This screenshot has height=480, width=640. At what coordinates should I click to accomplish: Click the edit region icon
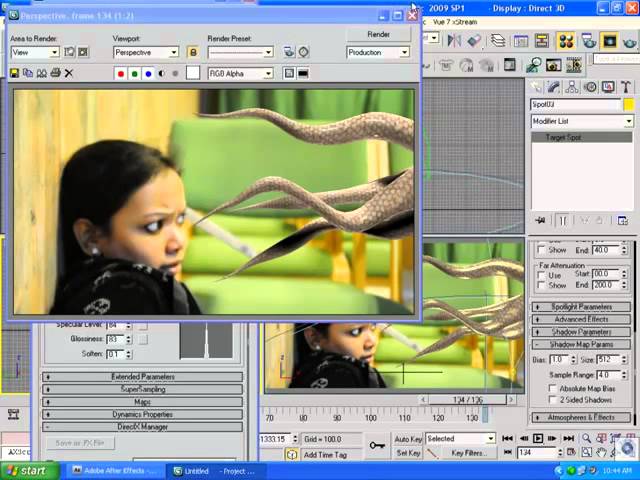click(x=69, y=52)
